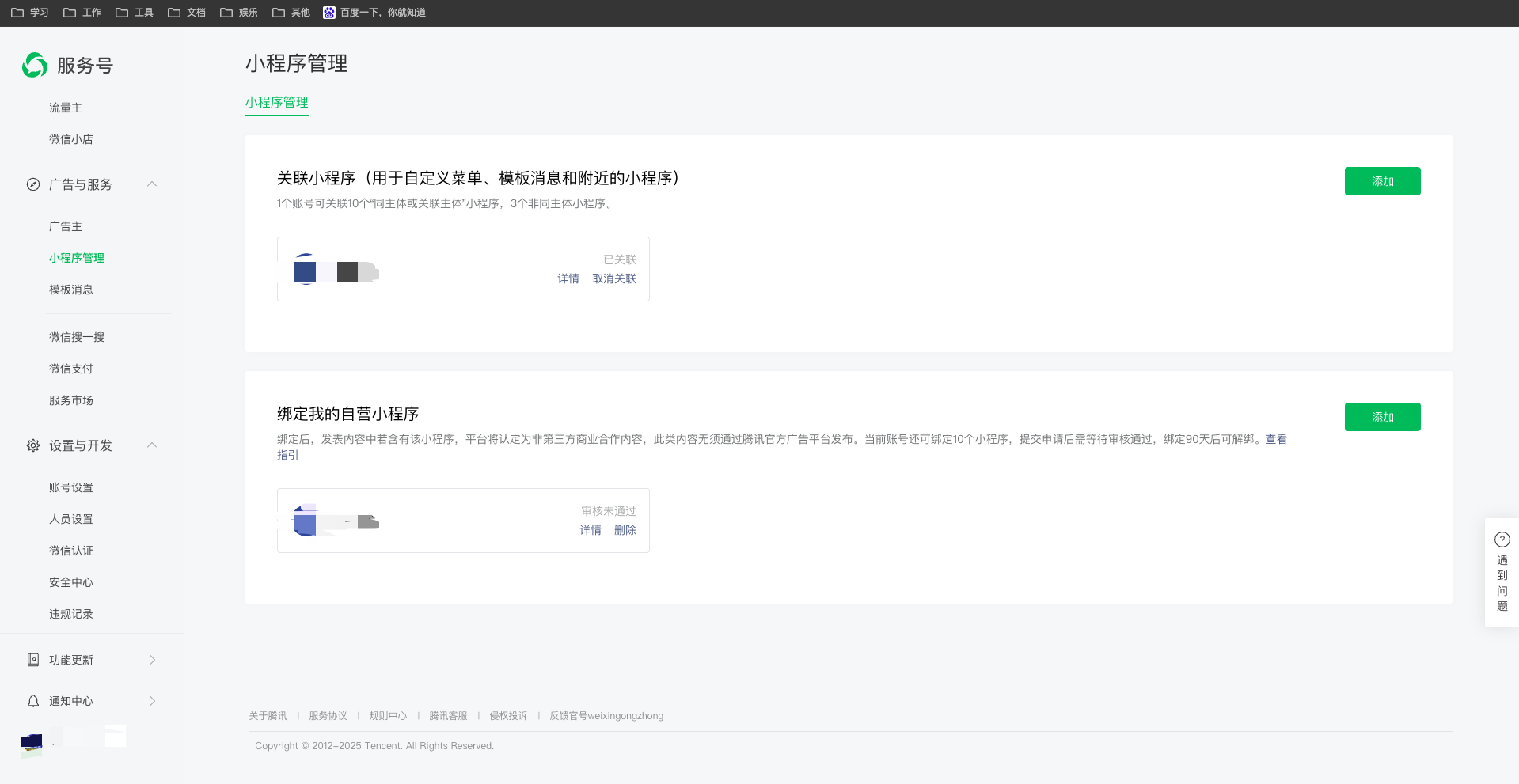Open 微信小店 in the sidebar
1519x784 pixels.
(x=71, y=139)
